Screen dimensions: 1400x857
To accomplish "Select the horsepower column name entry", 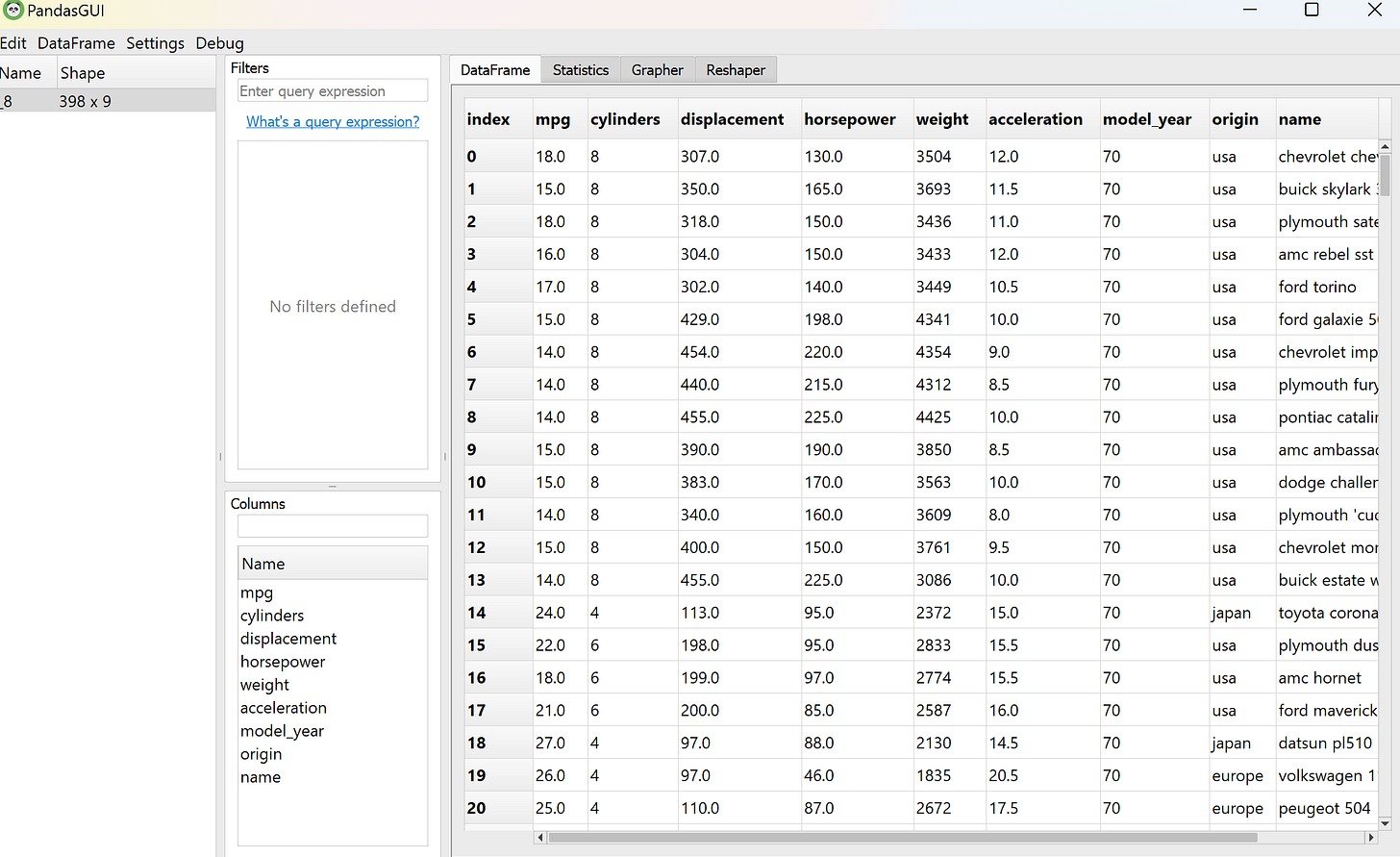I will point(283,662).
